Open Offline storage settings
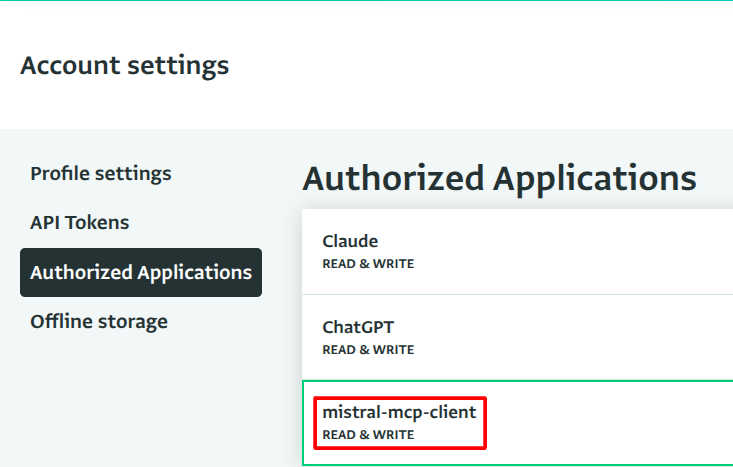 99,322
